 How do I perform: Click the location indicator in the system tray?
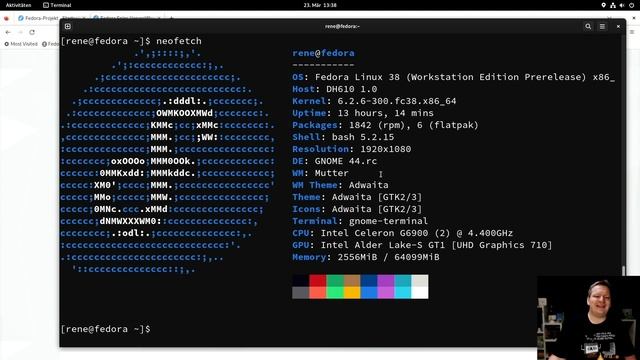[604, 5]
